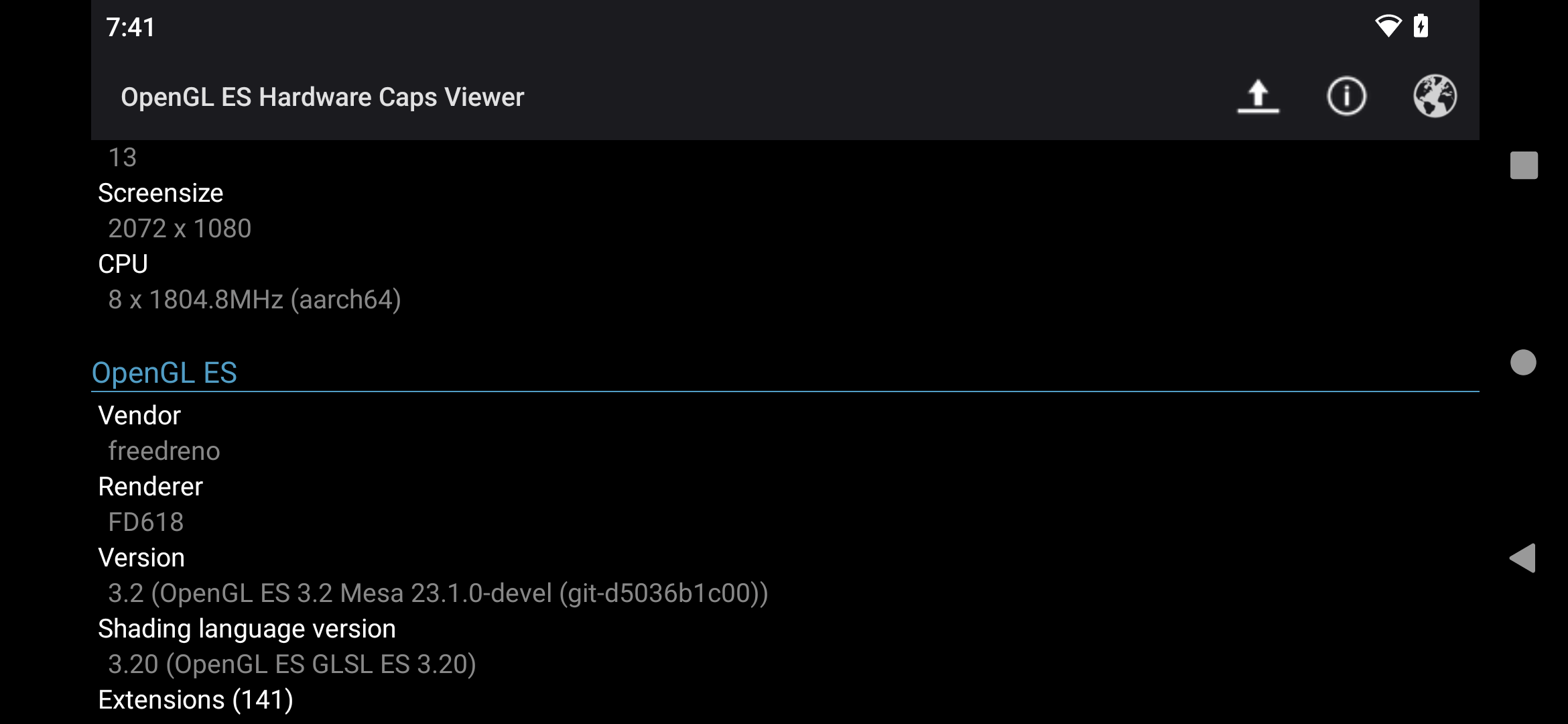
Task: Tap the battery charging status icon
Action: point(1421,27)
